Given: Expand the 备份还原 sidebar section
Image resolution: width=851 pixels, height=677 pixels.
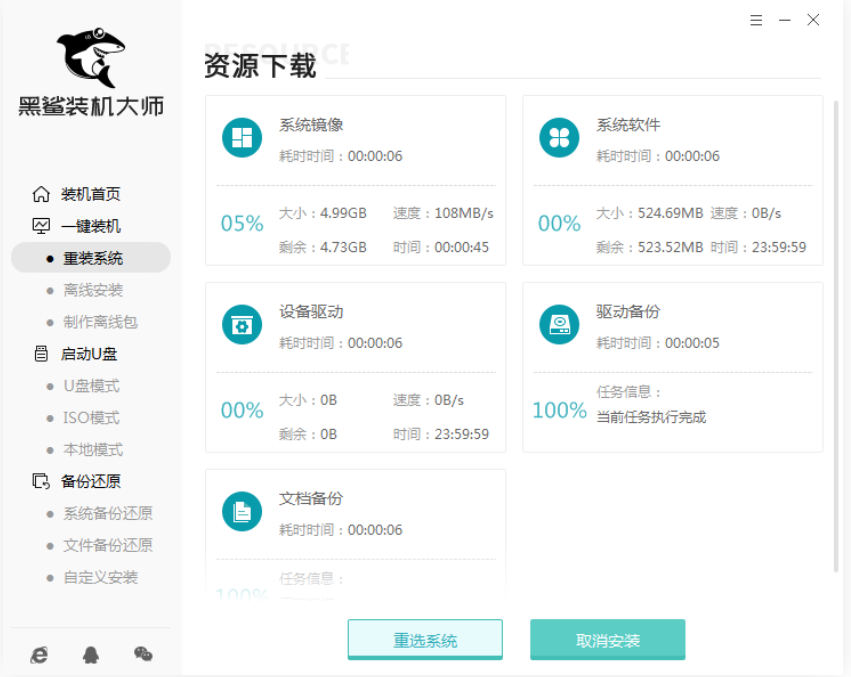Looking at the screenshot, I should [x=90, y=481].
